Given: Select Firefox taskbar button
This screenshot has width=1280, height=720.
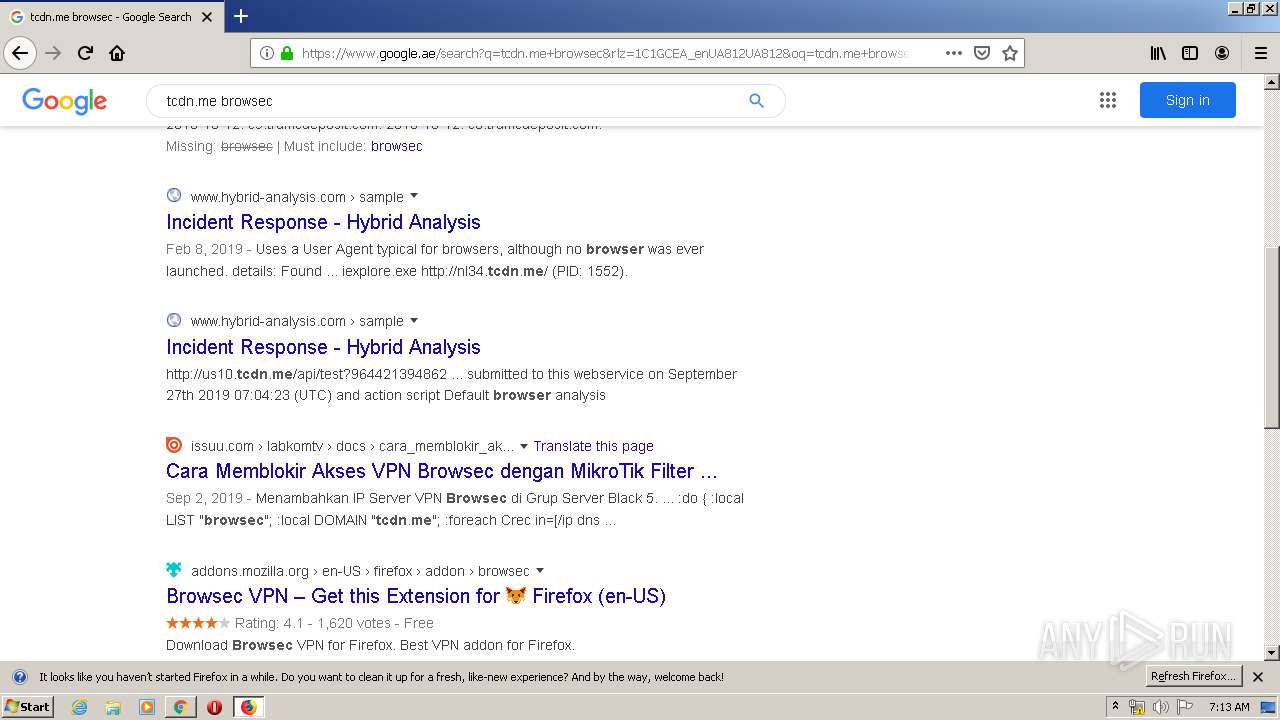Looking at the screenshot, I should tap(248, 707).
